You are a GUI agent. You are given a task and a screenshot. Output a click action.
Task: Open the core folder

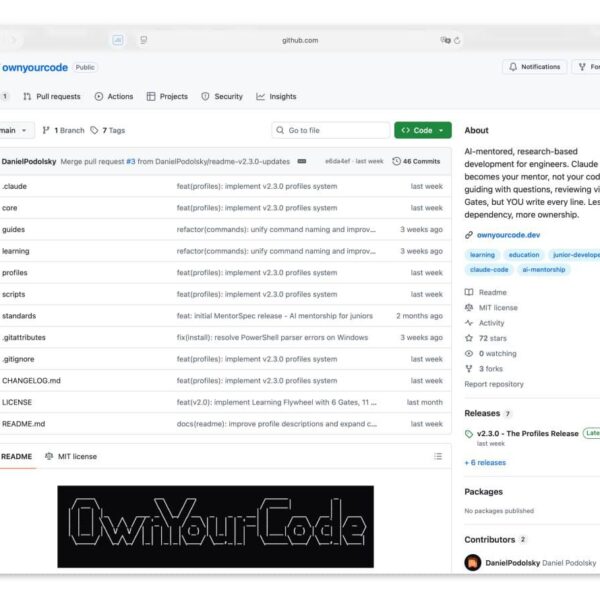pyautogui.click(x=10, y=208)
